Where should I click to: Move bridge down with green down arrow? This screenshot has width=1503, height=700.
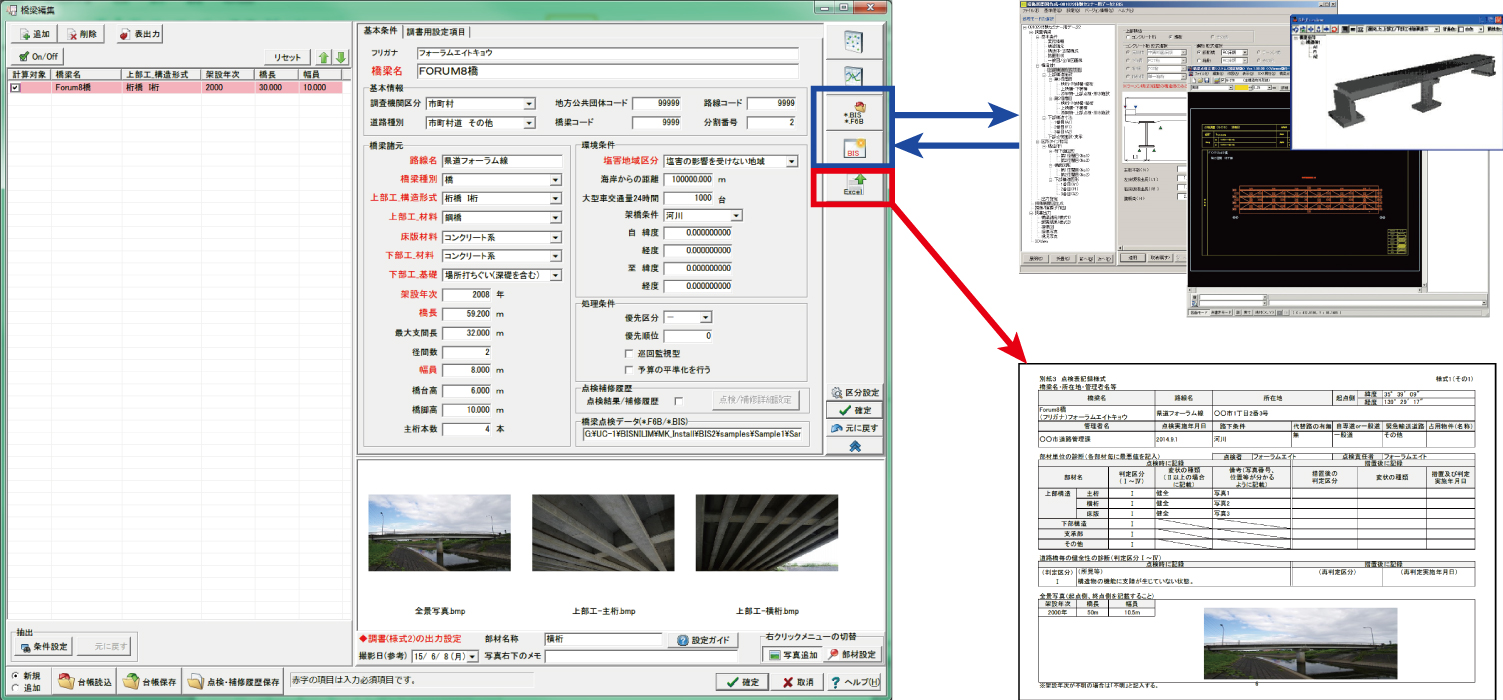tap(340, 57)
